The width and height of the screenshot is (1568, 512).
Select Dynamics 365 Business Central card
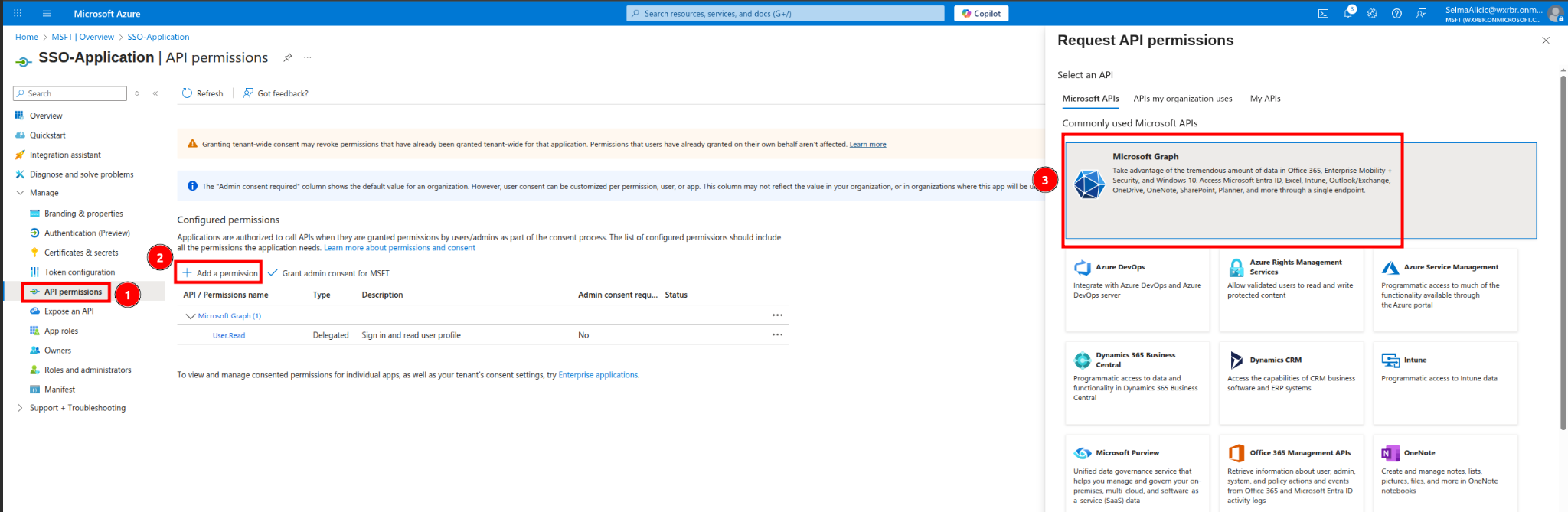1137,383
